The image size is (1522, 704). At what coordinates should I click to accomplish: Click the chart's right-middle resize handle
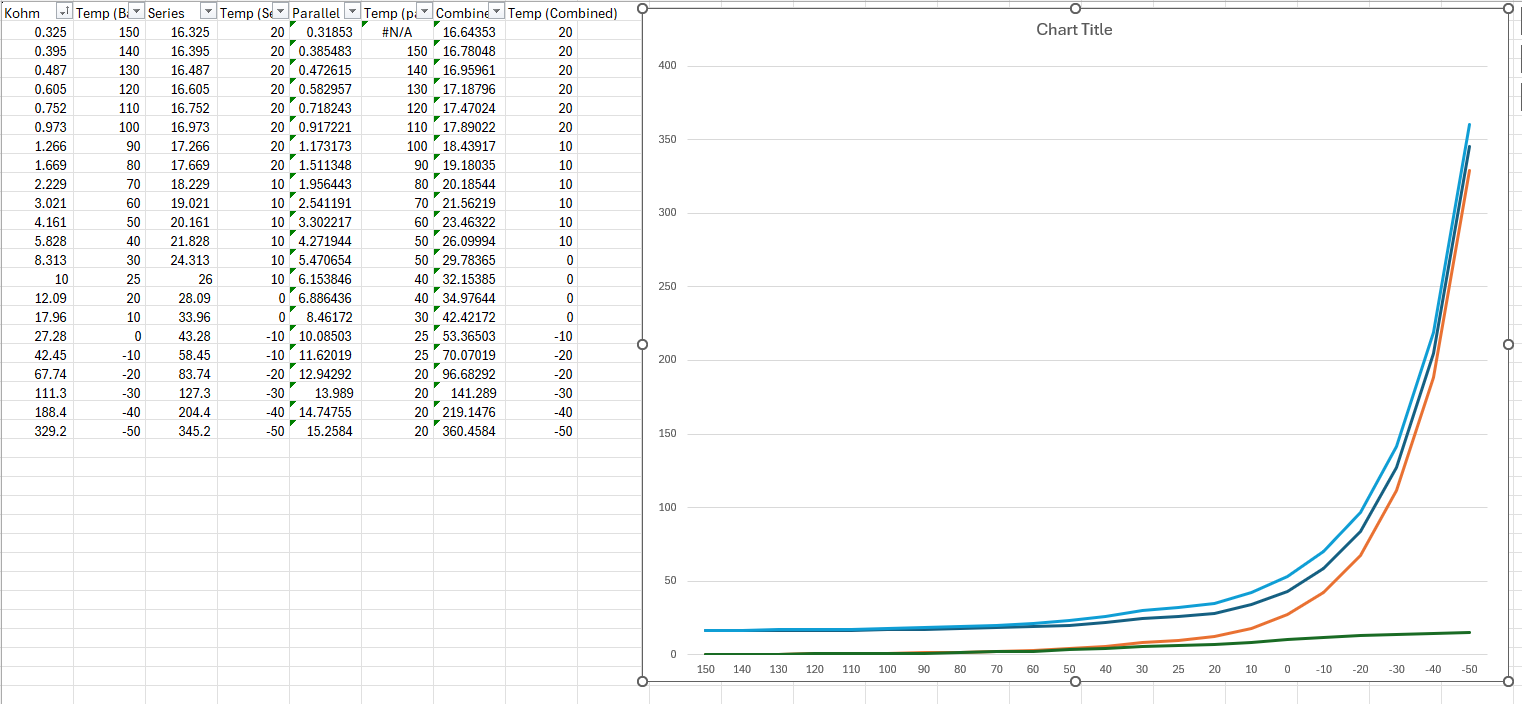point(1508,344)
